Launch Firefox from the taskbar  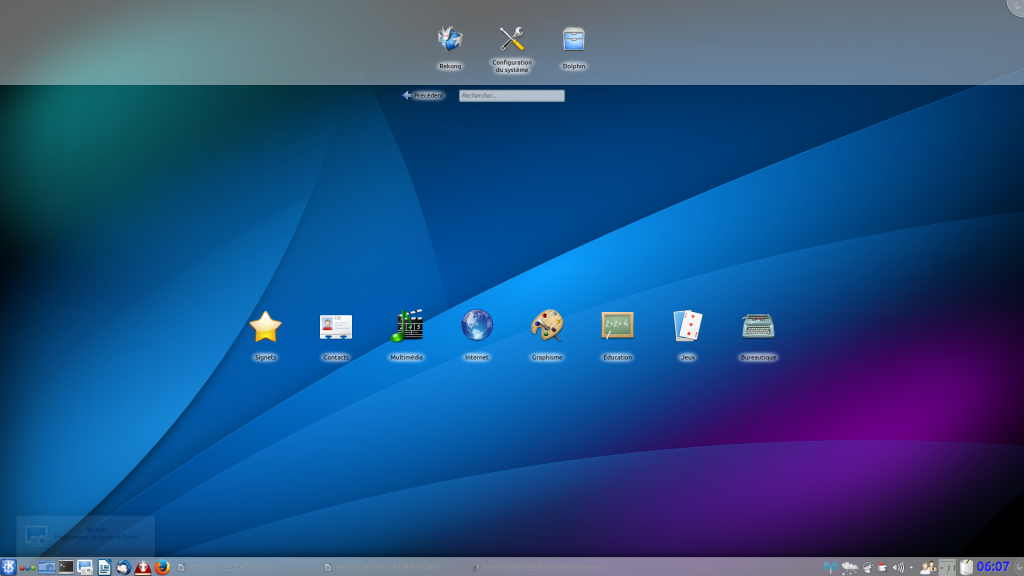click(162, 567)
